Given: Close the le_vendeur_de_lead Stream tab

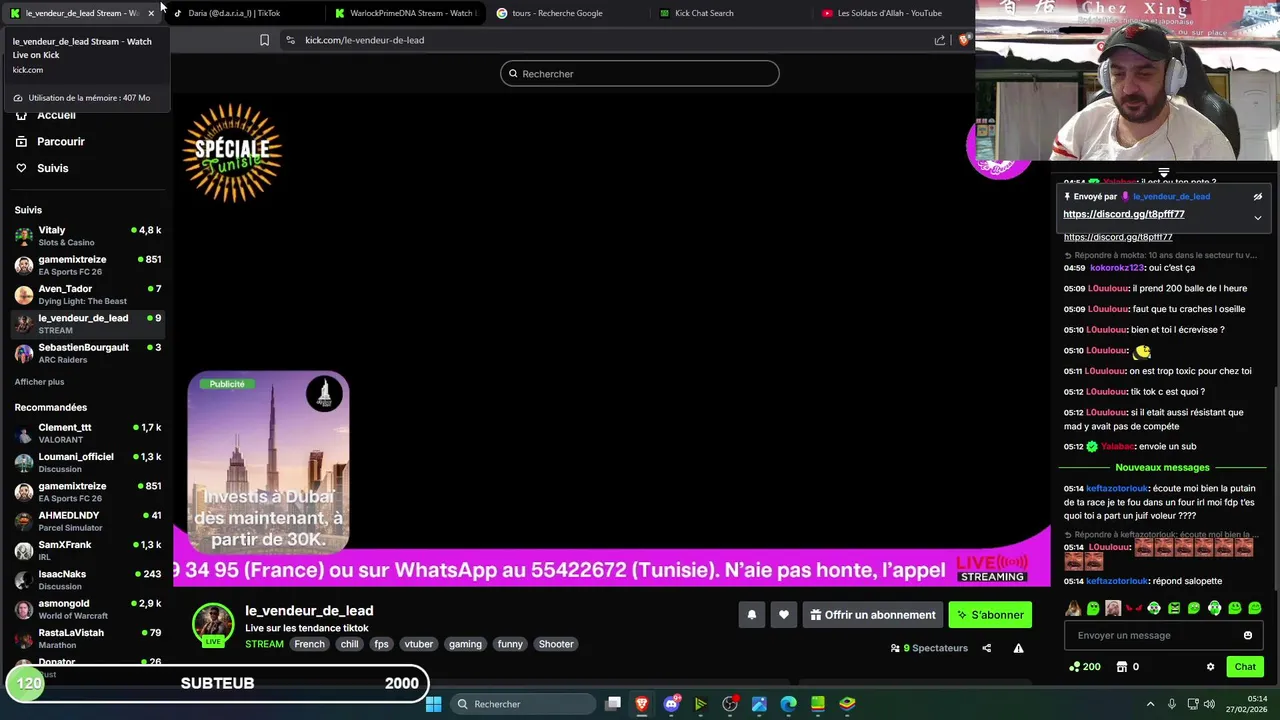Looking at the screenshot, I should (x=151, y=13).
